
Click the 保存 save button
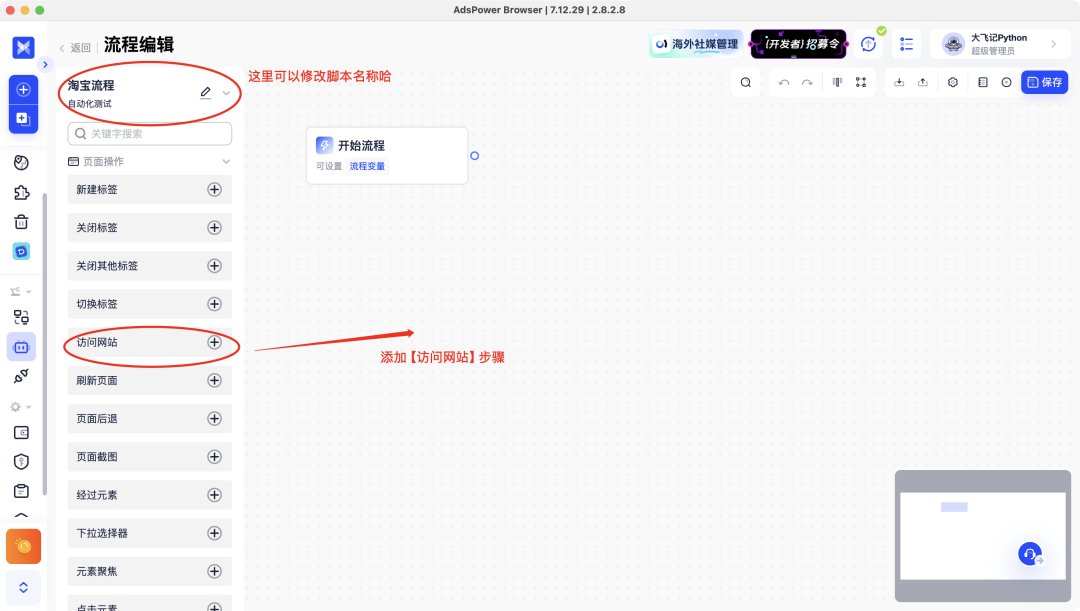point(1044,81)
